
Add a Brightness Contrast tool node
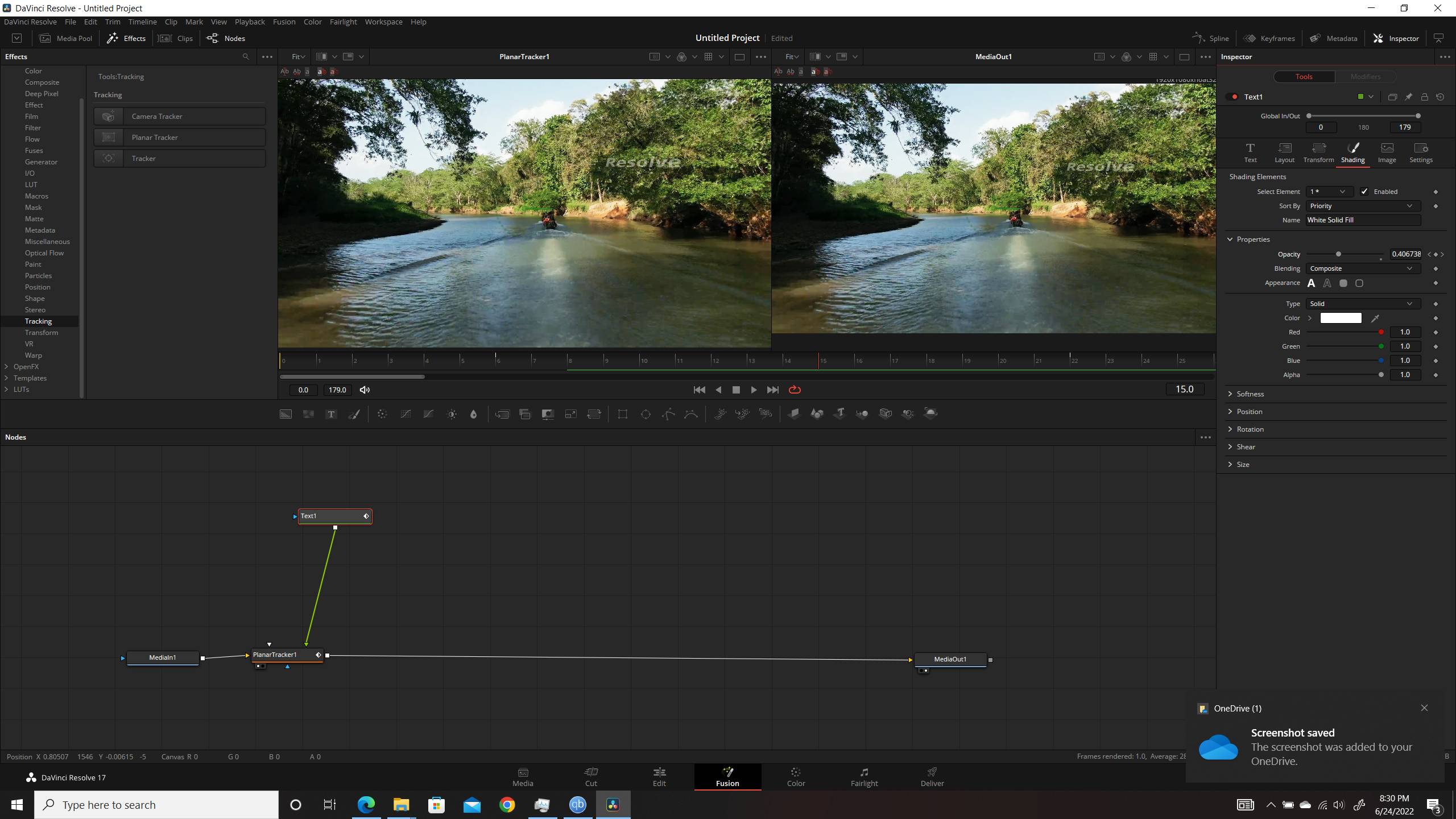452,414
